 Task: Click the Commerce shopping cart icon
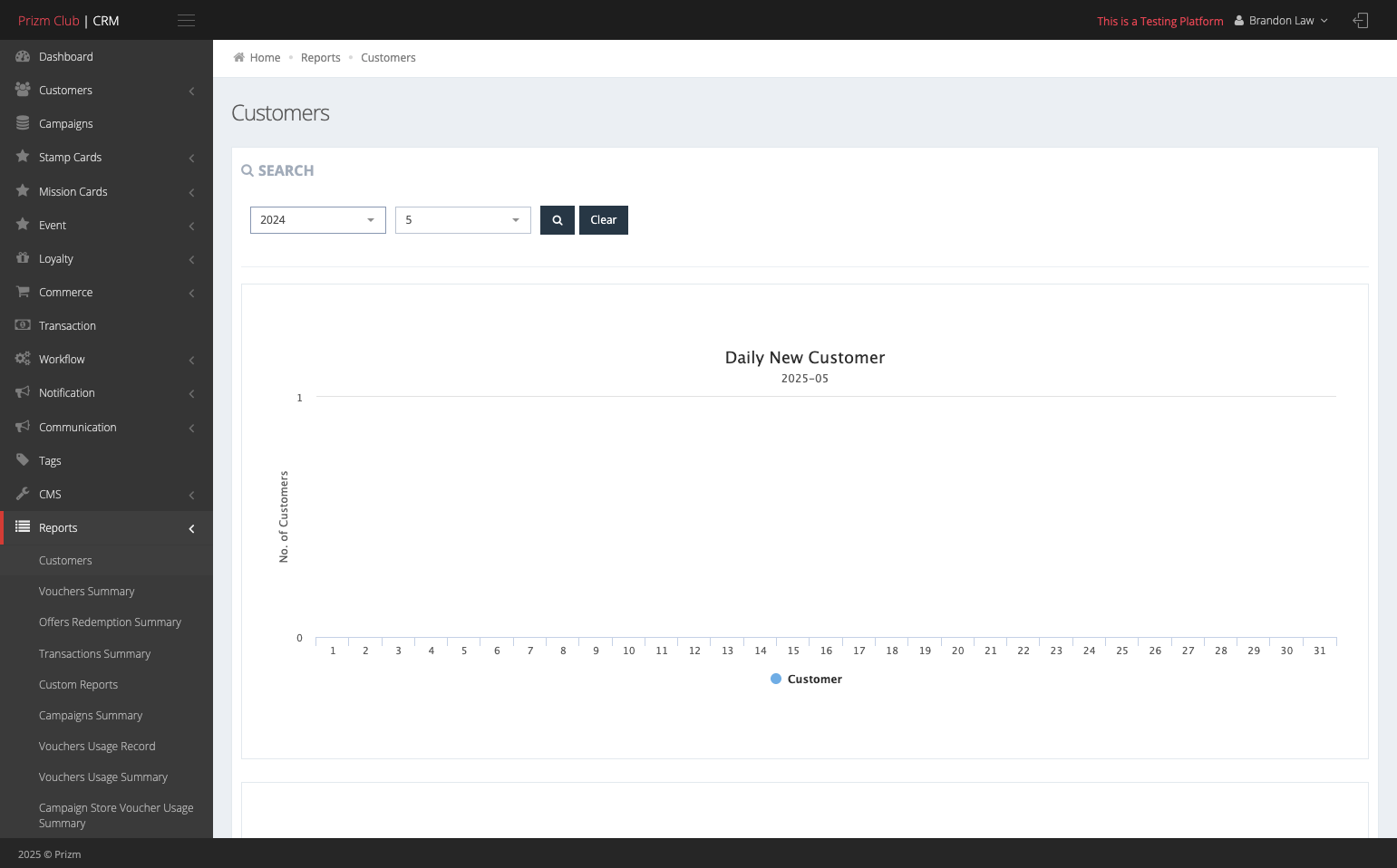23,292
